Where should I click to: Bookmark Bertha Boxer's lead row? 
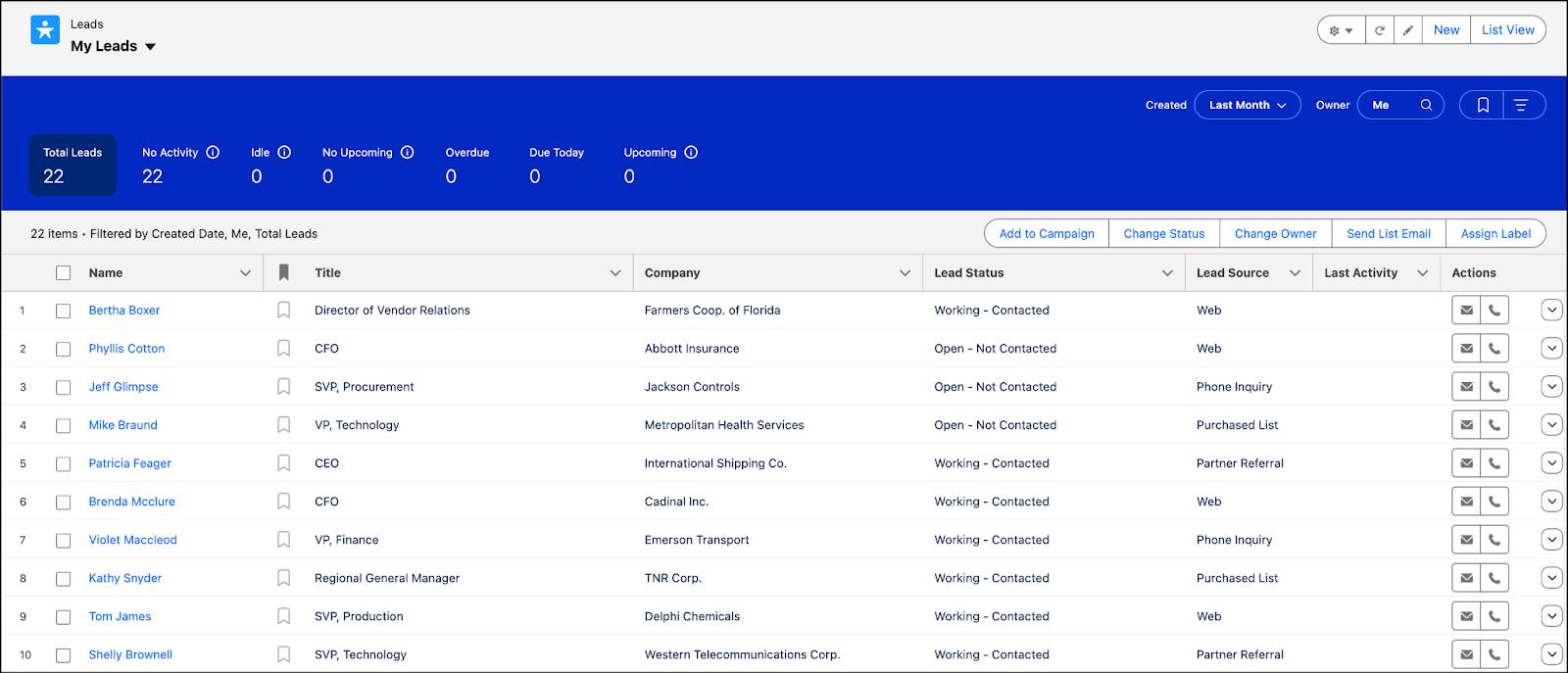(283, 311)
